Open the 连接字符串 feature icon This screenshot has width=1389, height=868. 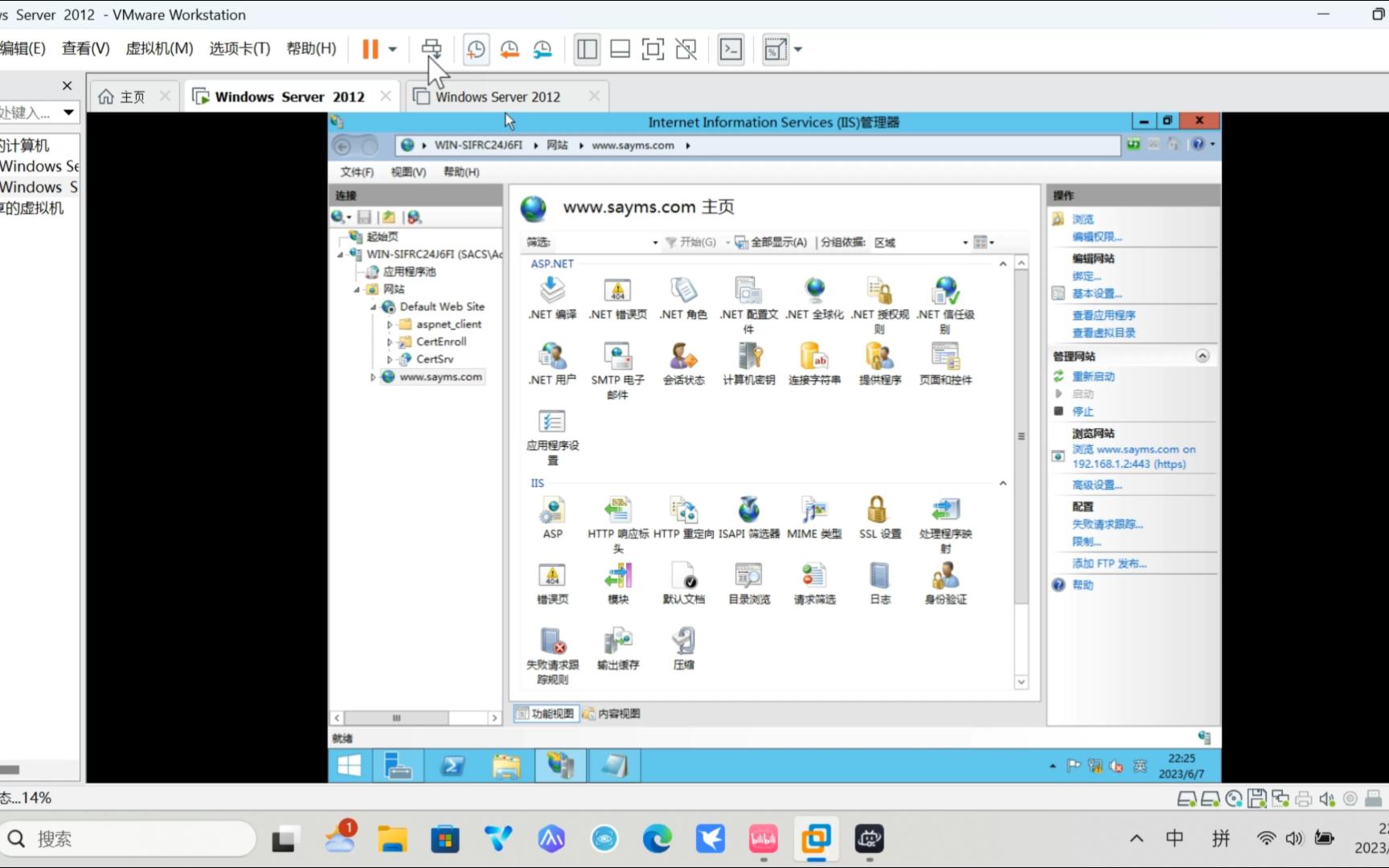[x=814, y=363]
